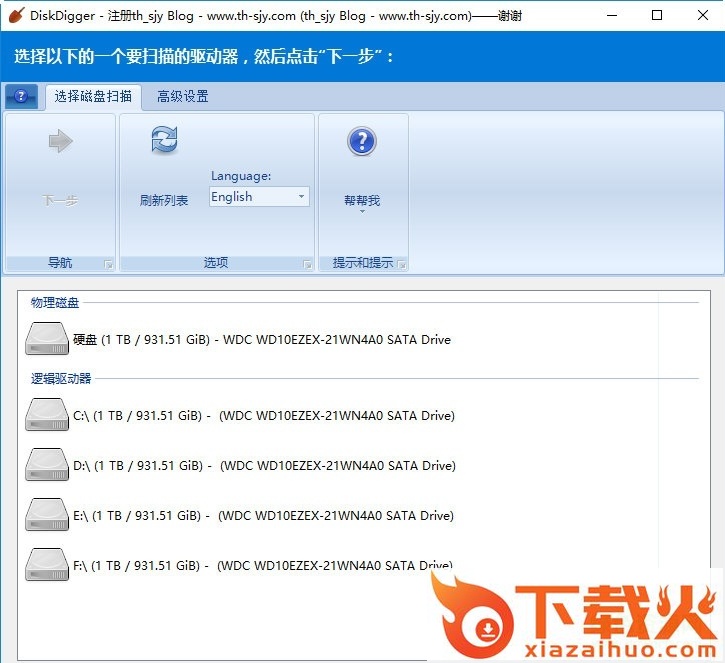Switch to the 高级设置 tab

183,97
